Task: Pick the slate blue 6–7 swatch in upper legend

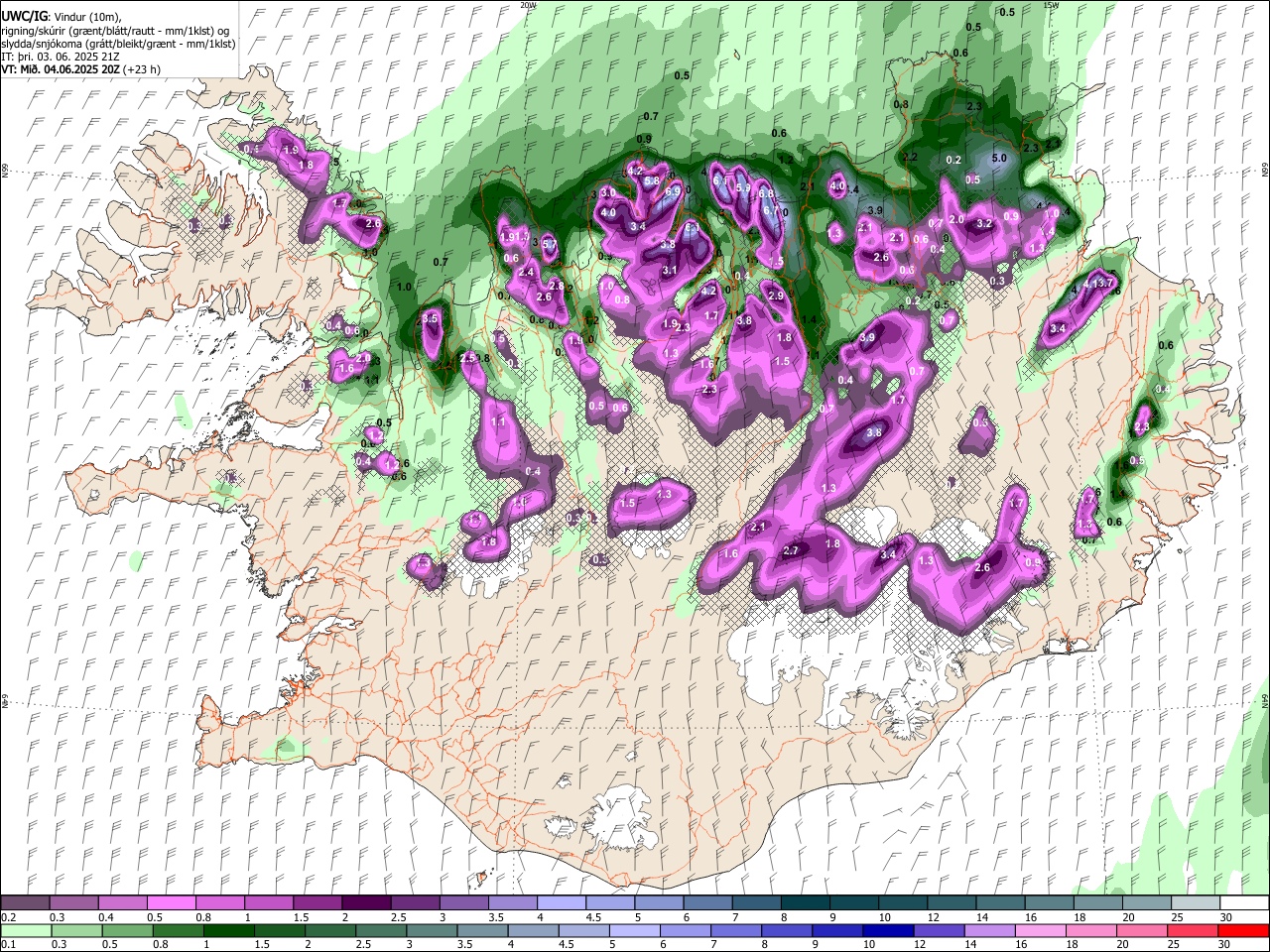Action: (707, 902)
